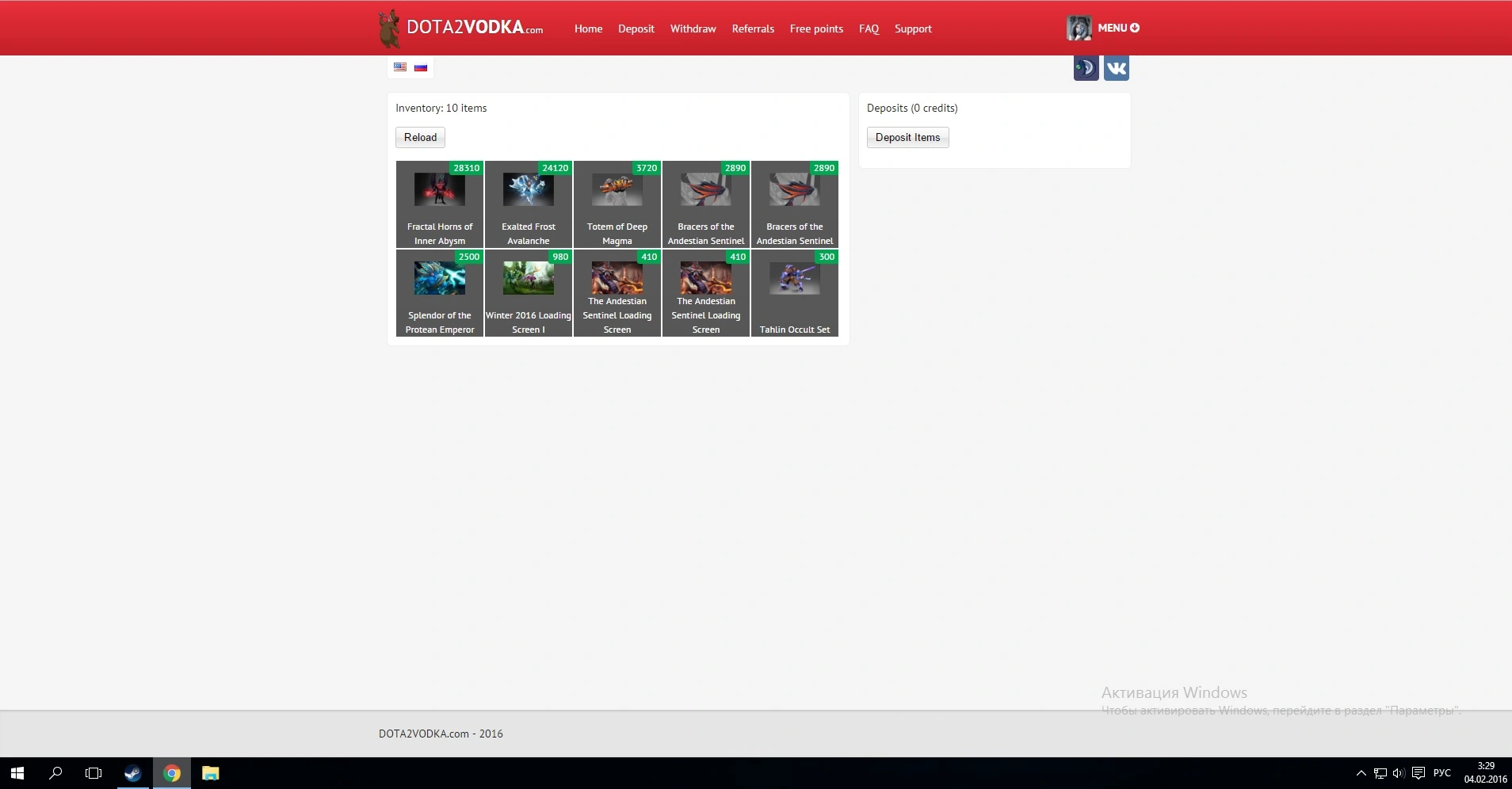Switch to Steam on the taskbar
The image size is (1512, 789).
click(x=132, y=773)
